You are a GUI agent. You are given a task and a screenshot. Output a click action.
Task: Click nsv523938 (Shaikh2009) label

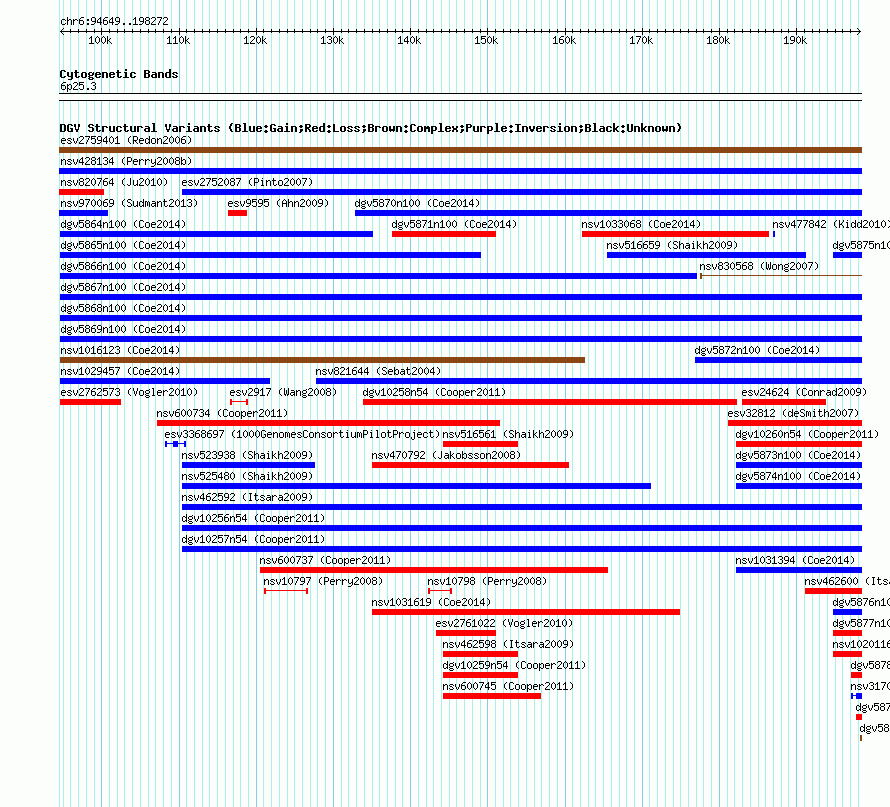tap(247, 455)
